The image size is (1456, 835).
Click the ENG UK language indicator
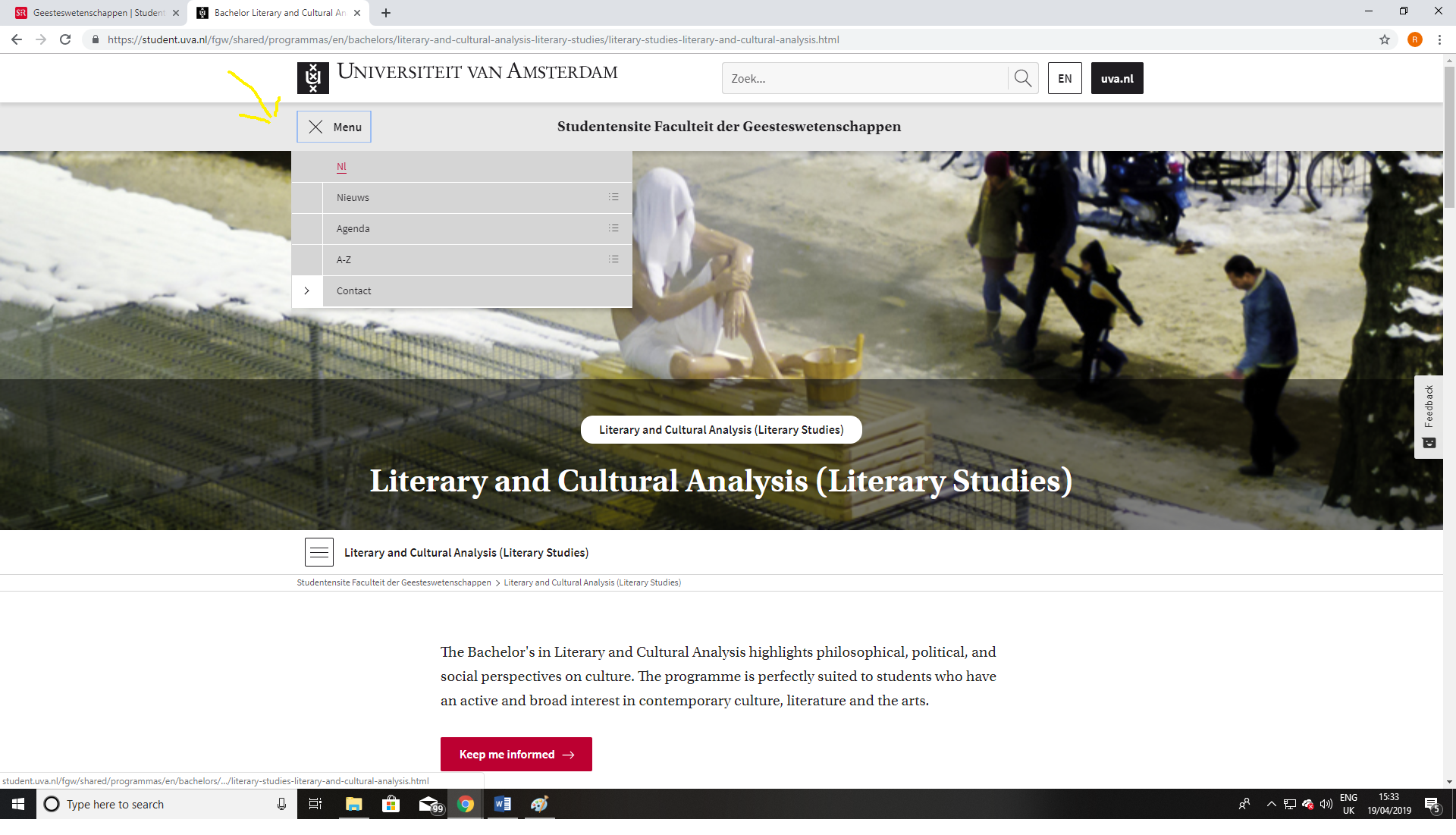pos(1348,804)
